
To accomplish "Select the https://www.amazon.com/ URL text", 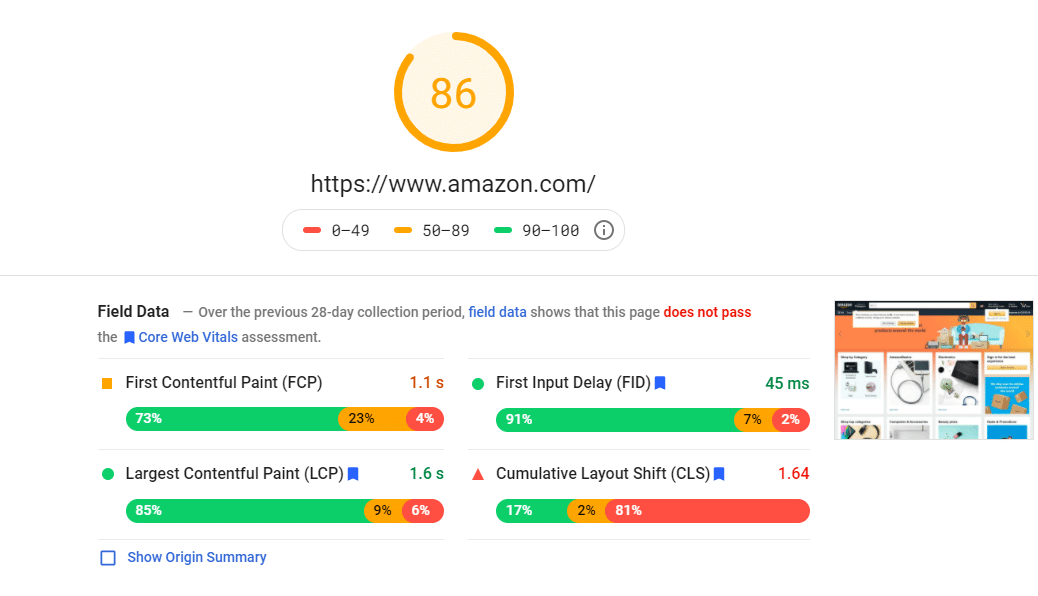I will 453,183.
